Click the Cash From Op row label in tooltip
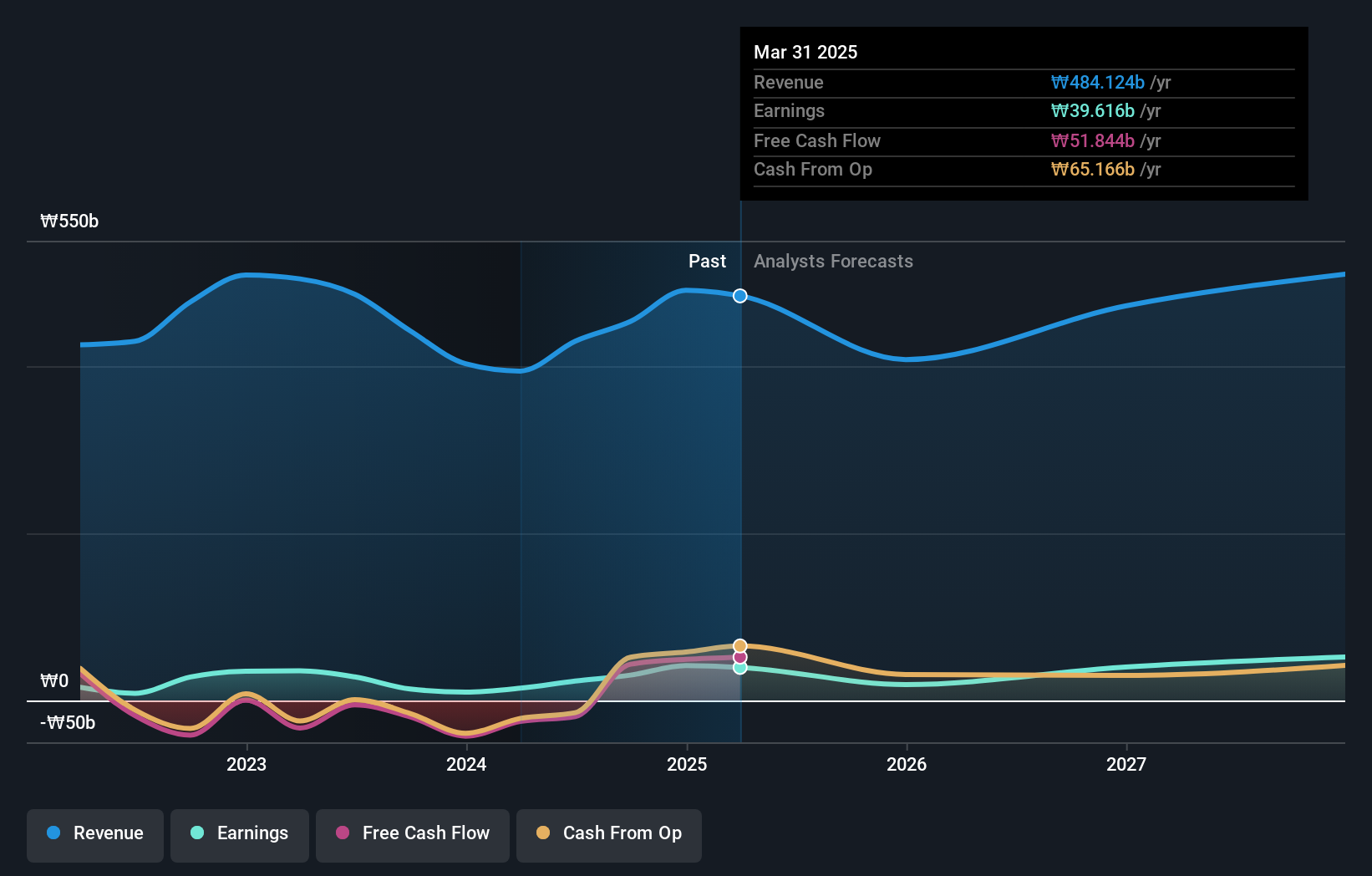Screen dimensions: 1372x876 tap(812, 169)
